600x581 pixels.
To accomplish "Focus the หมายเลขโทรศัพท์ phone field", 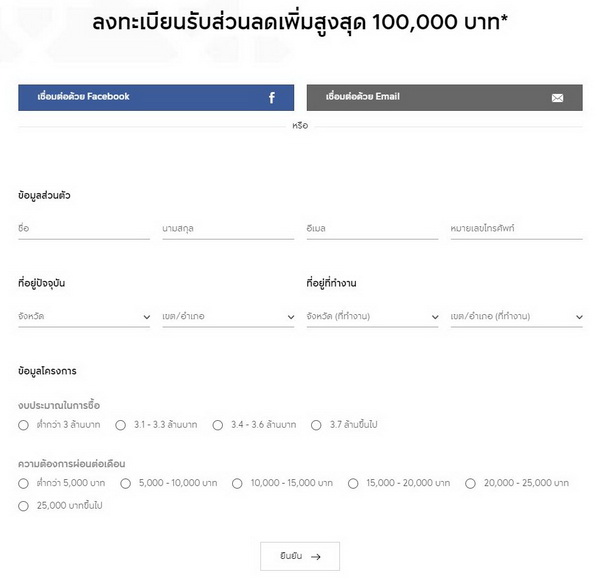I will coord(517,229).
